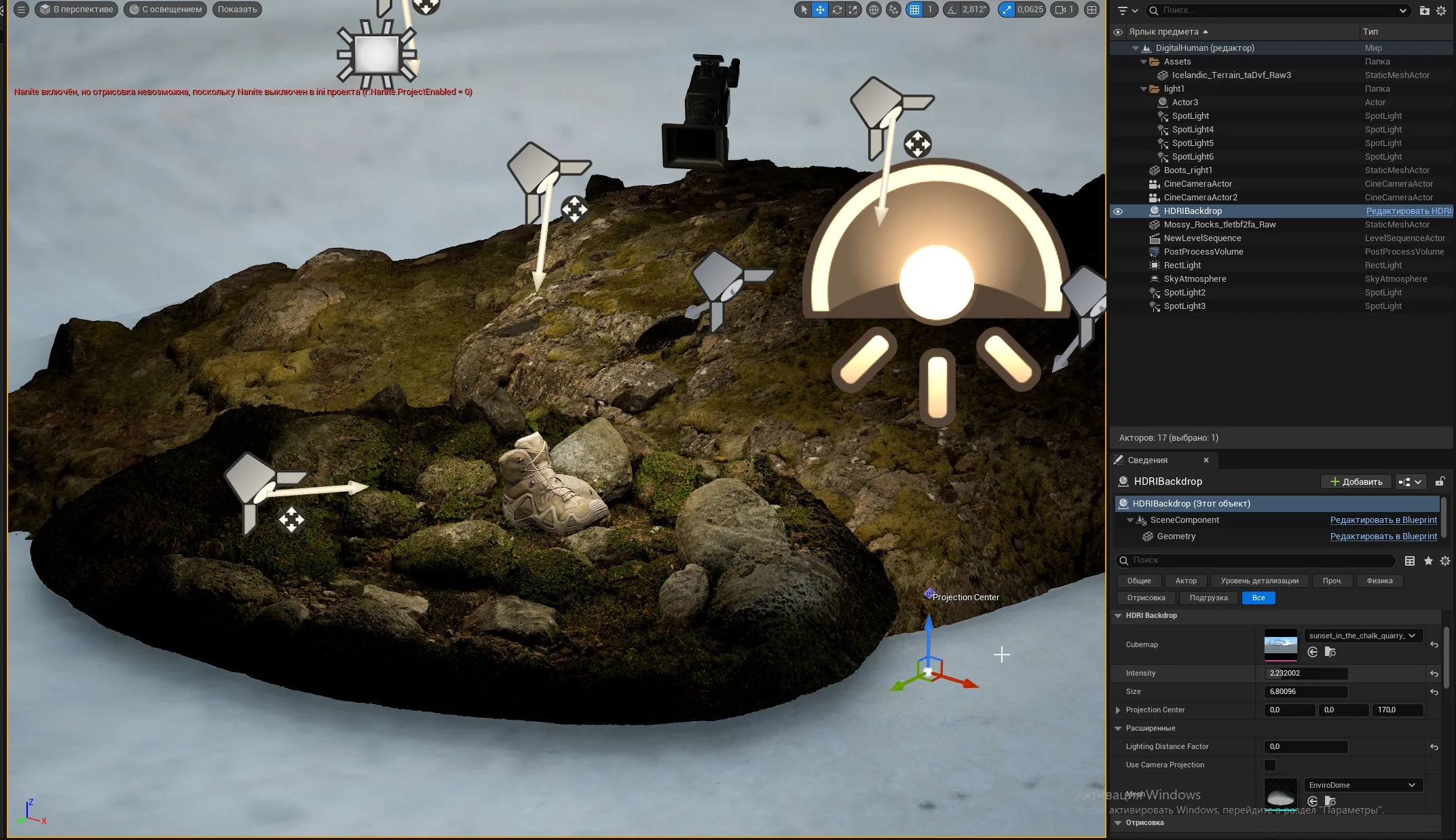
Task: Activate the Select objects mode in viewport toolbar
Action: (804, 10)
